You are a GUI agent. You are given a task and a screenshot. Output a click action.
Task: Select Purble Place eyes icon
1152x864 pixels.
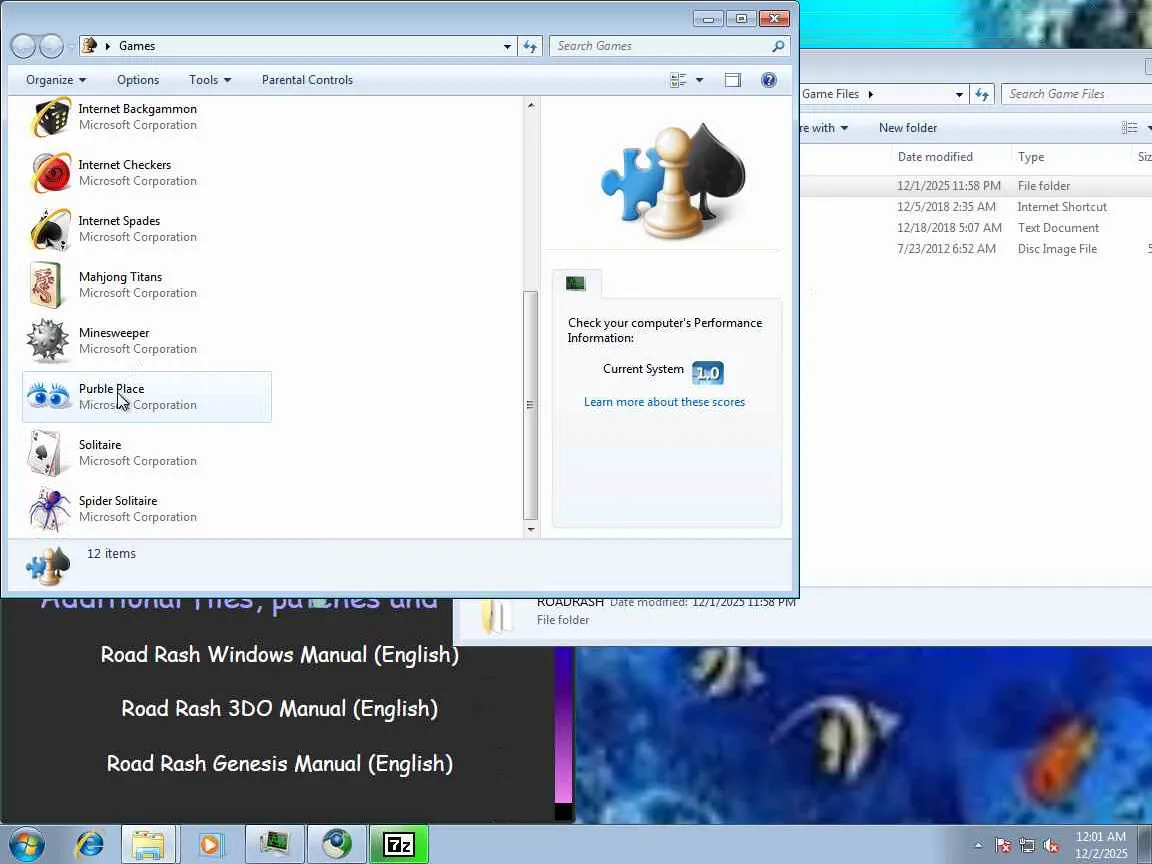coord(48,395)
